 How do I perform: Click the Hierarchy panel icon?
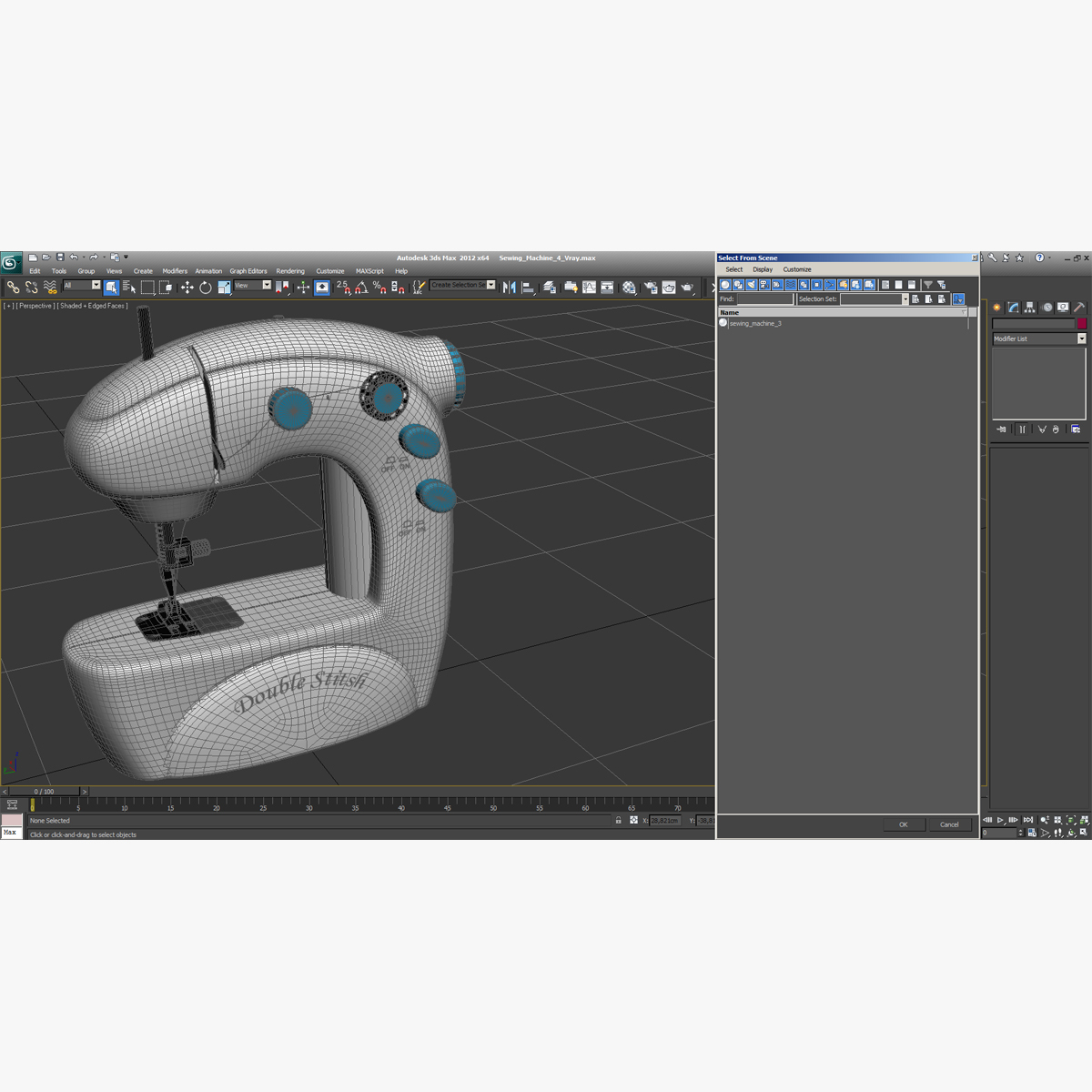(x=1029, y=307)
